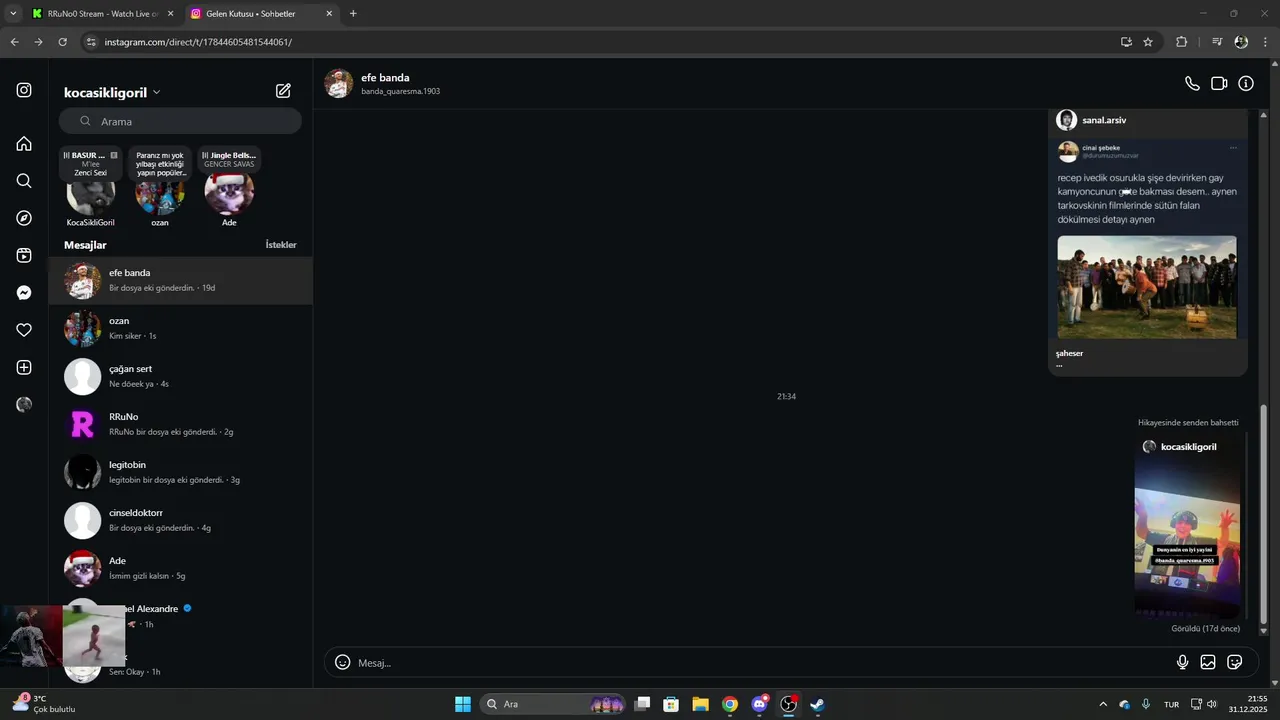Open cinseldoktorr conversation
This screenshot has width=1280, height=720.
180,520
